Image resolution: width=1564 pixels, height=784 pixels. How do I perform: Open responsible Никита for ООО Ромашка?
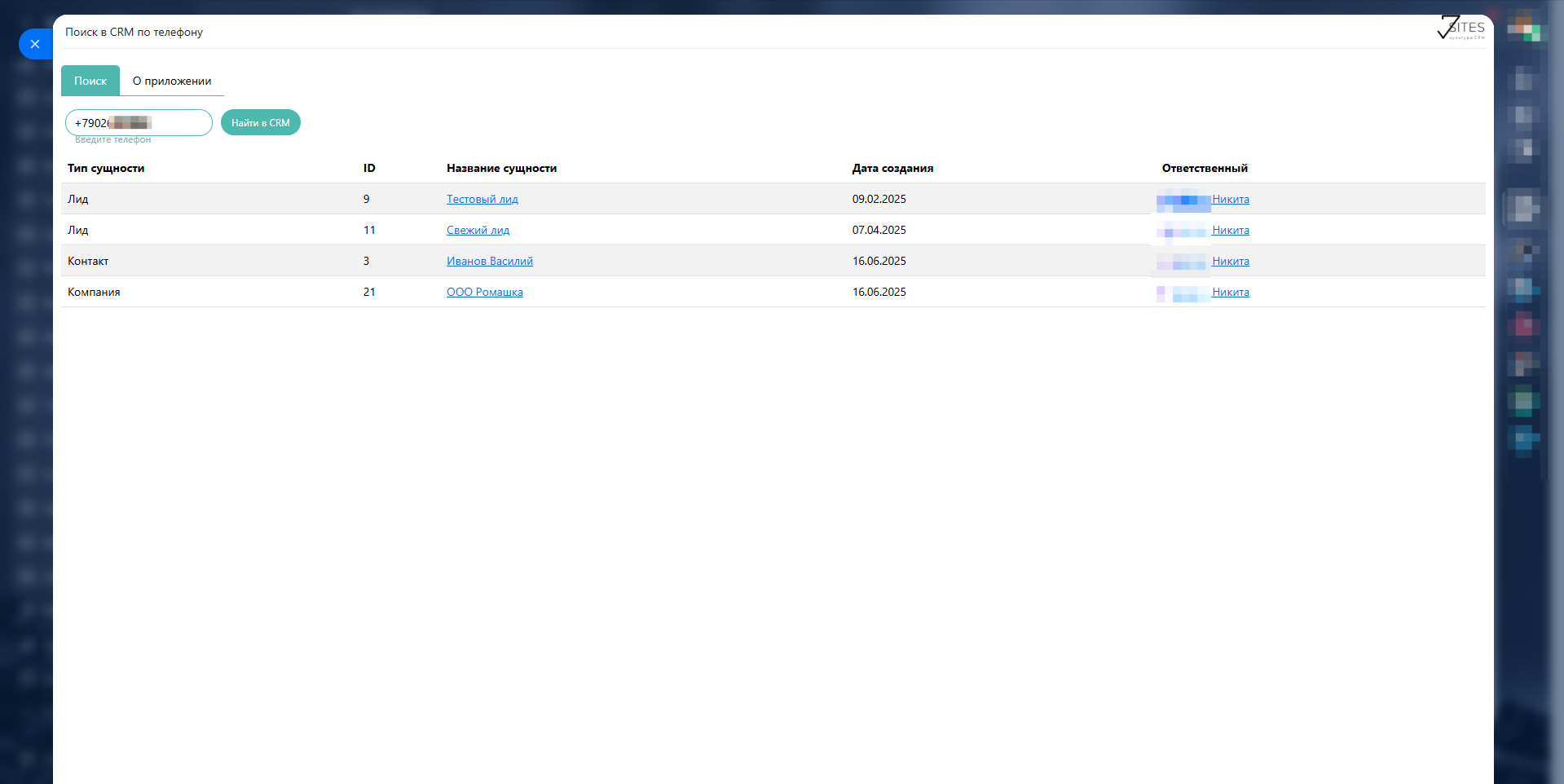[x=1230, y=292]
